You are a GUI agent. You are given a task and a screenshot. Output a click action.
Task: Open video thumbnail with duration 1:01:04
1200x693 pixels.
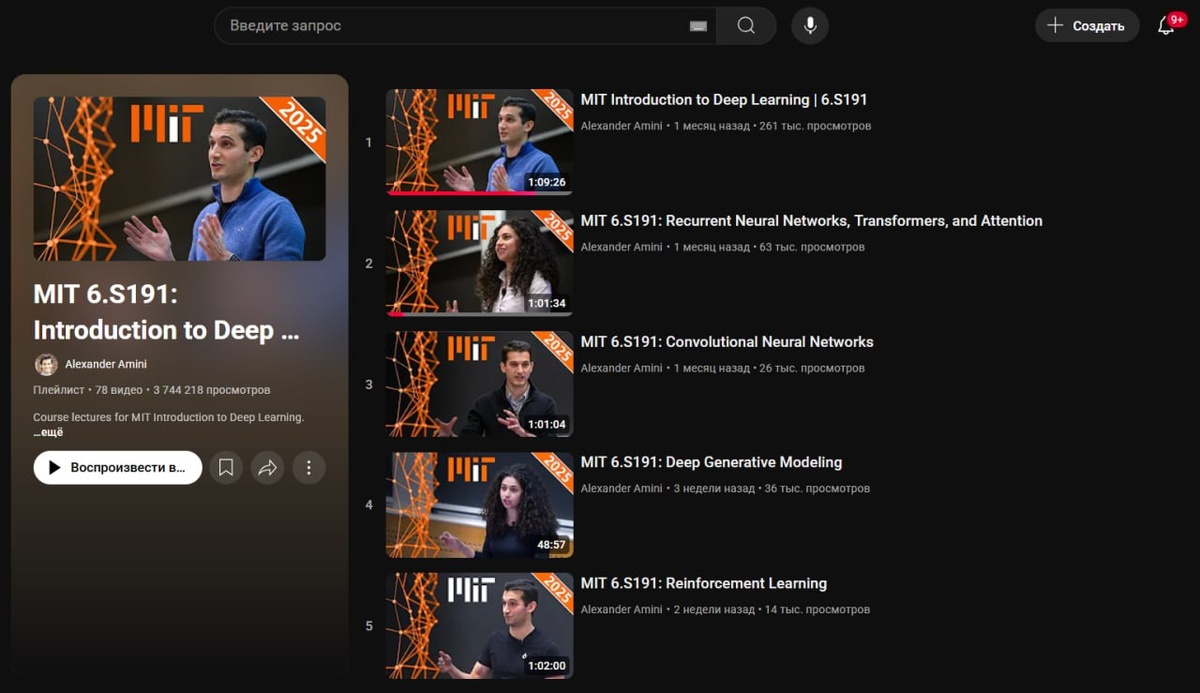pyautogui.click(x=480, y=384)
